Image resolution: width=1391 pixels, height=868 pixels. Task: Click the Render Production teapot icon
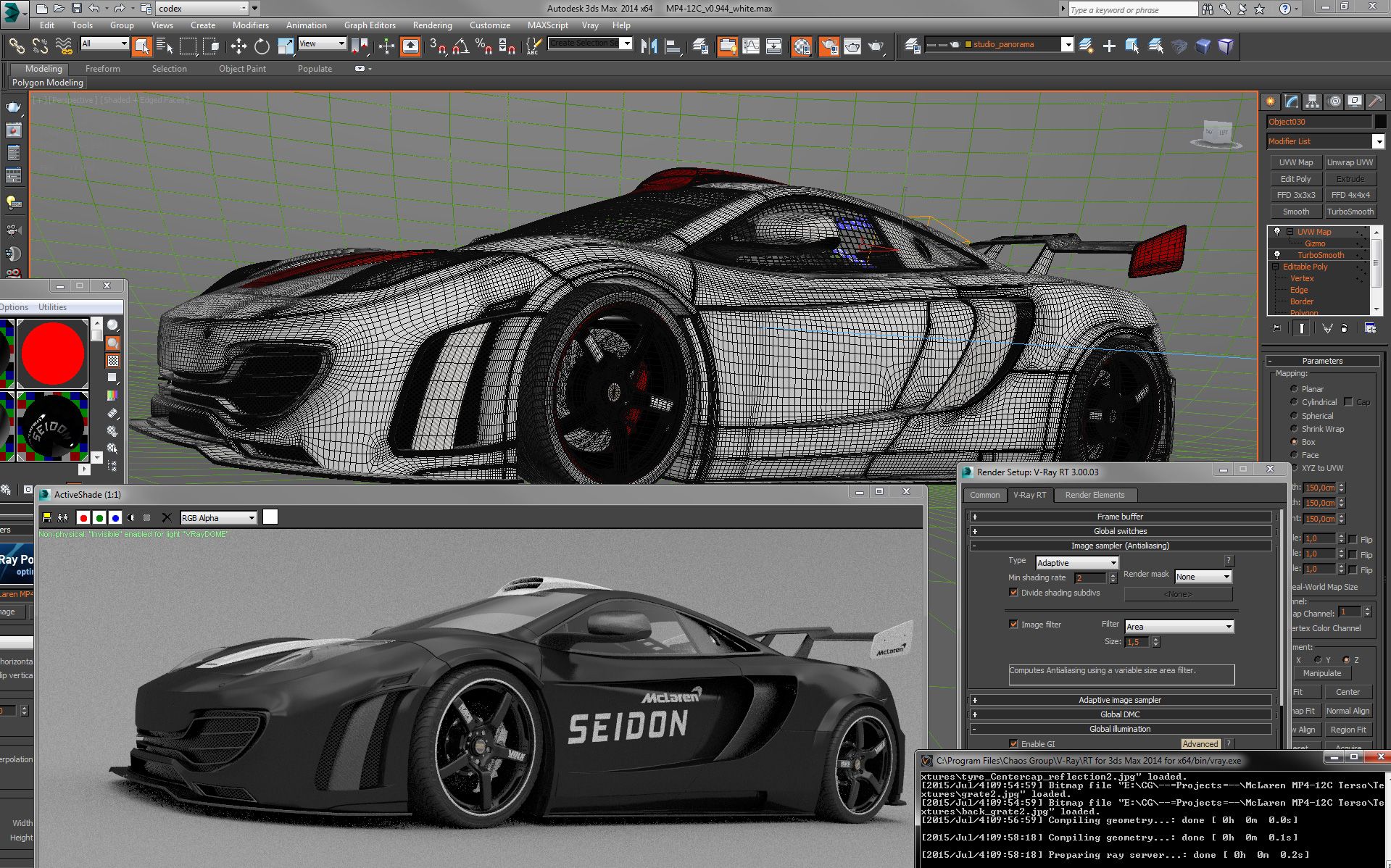[876, 46]
